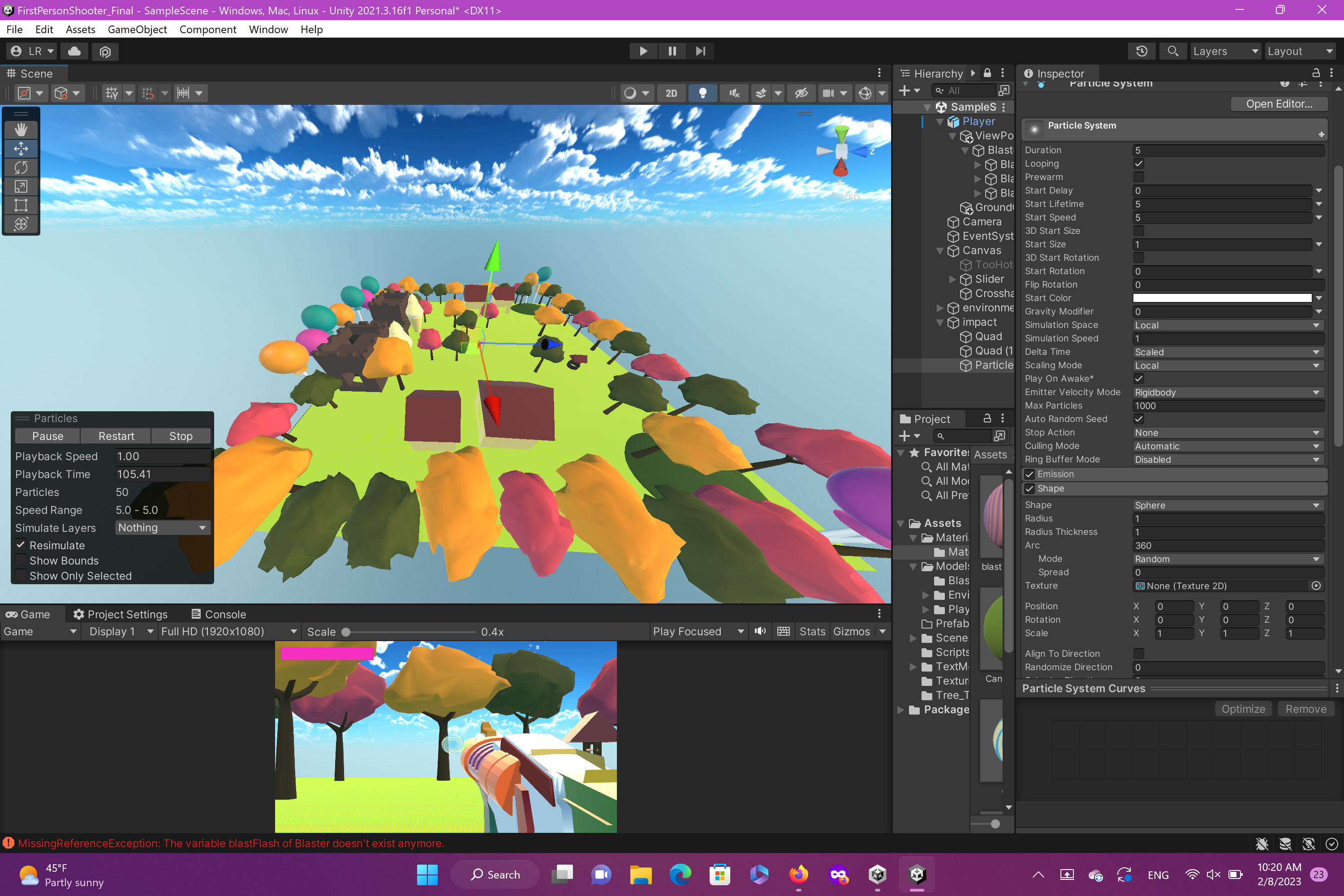Toggle the Looping checkbox
The width and height of the screenshot is (1344, 896).
tap(1138, 164)
